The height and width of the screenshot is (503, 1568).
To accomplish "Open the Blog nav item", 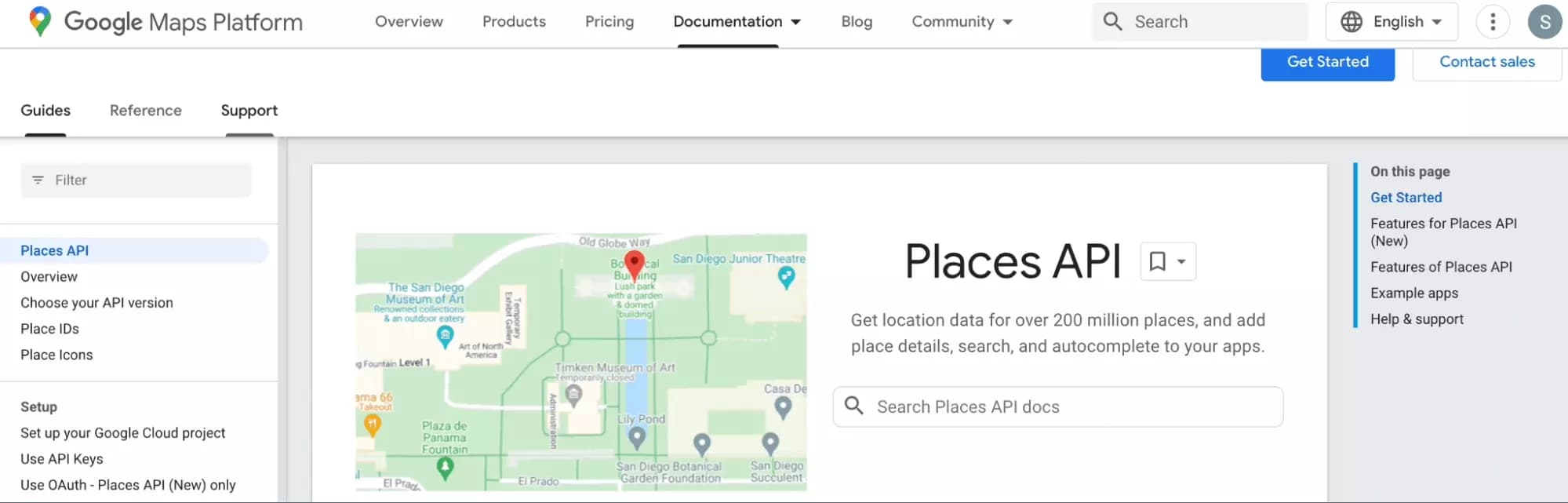I will pos(857,21).
